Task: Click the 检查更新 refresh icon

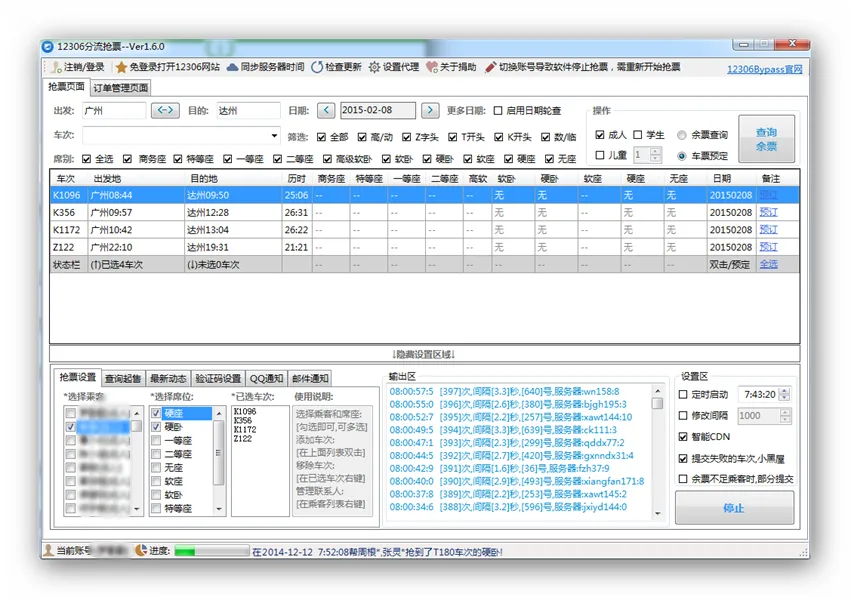Action: point(317,68)
